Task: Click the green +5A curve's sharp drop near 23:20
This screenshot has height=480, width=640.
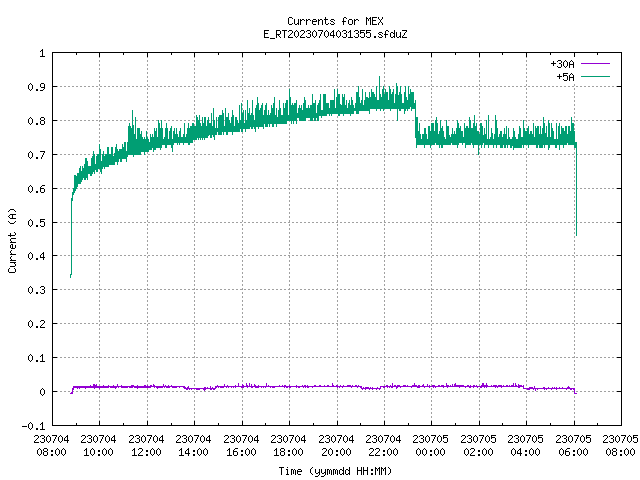Action: click(416, 124)
